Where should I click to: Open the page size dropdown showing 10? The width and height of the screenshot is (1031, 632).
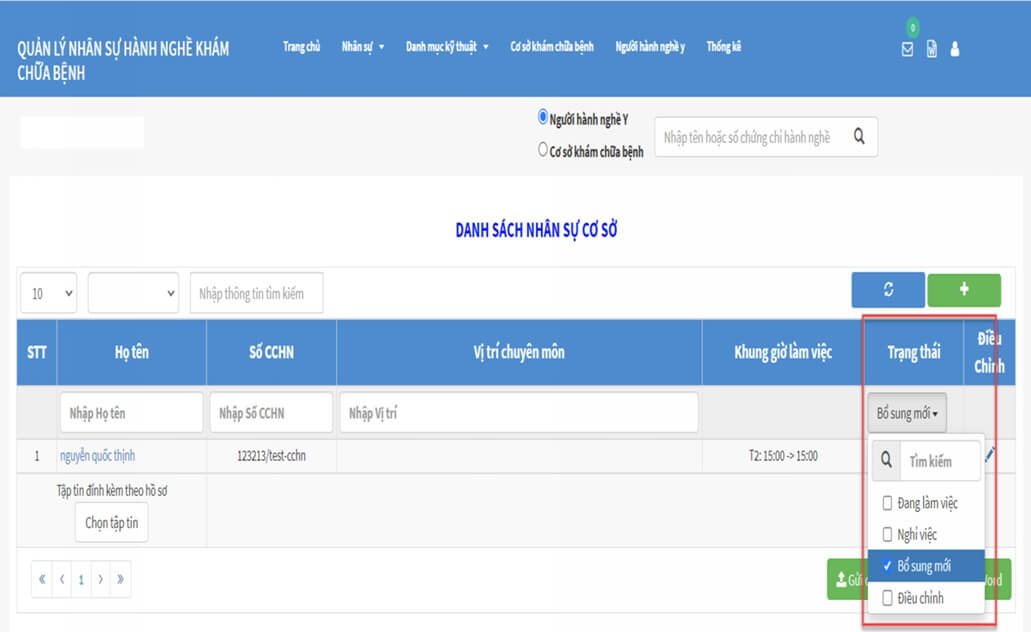tap(49, 293)
